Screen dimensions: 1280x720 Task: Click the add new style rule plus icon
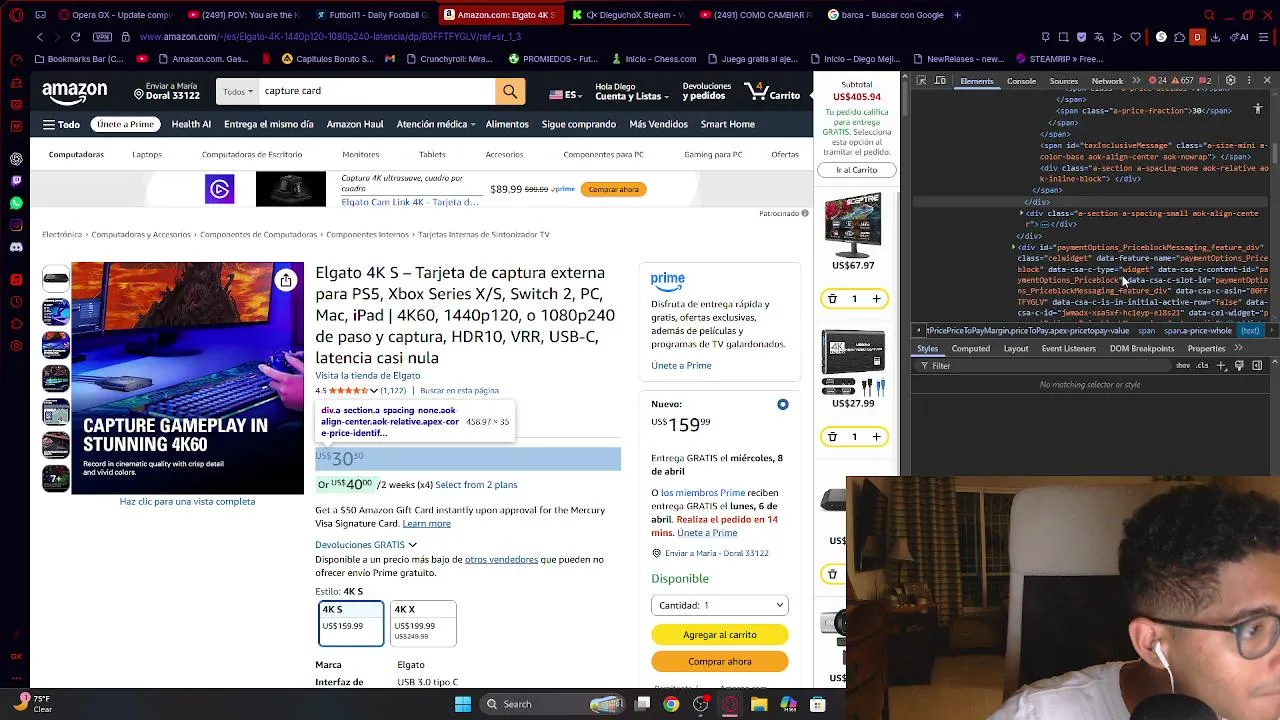pos(1223,366)
